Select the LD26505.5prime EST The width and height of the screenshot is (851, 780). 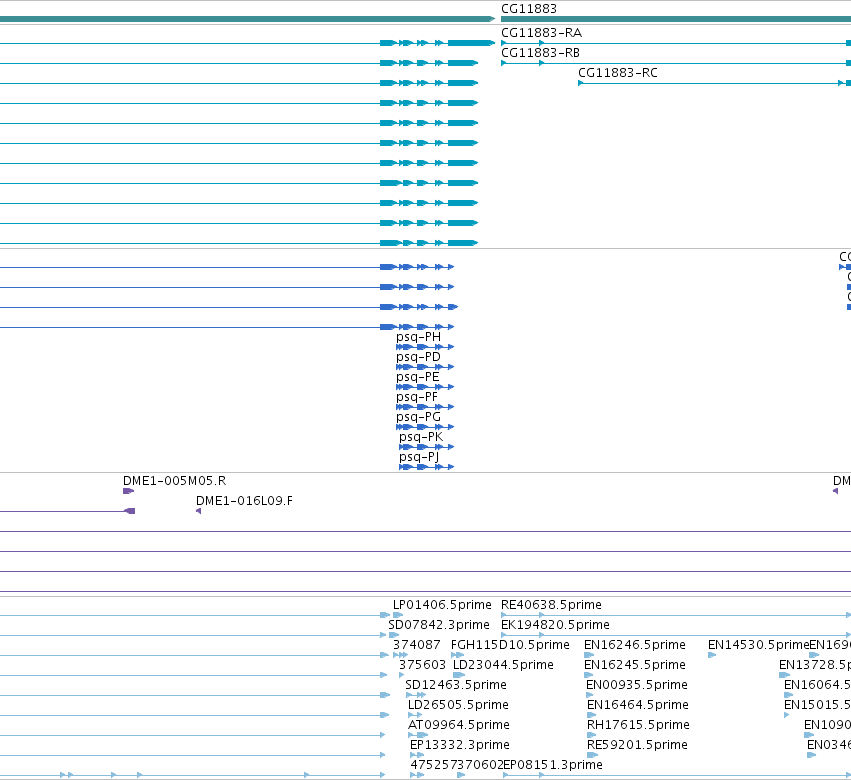[458, 705]
